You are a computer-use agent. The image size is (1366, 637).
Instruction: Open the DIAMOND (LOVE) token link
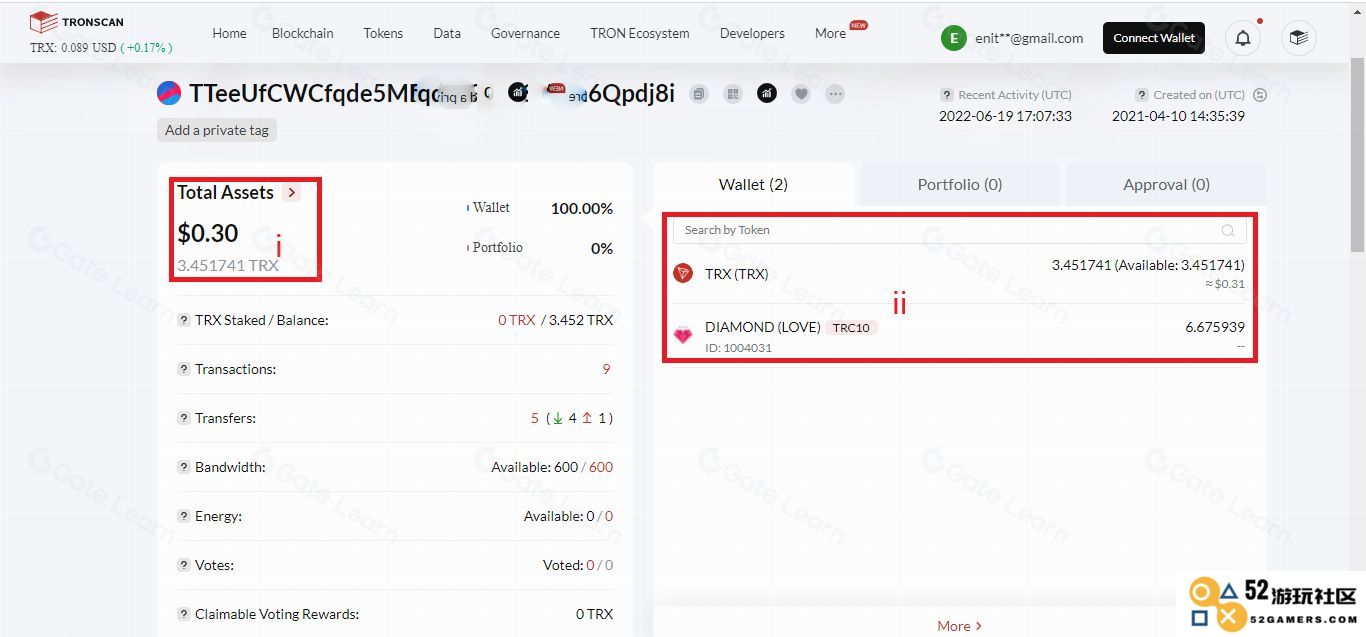point(763,327)
